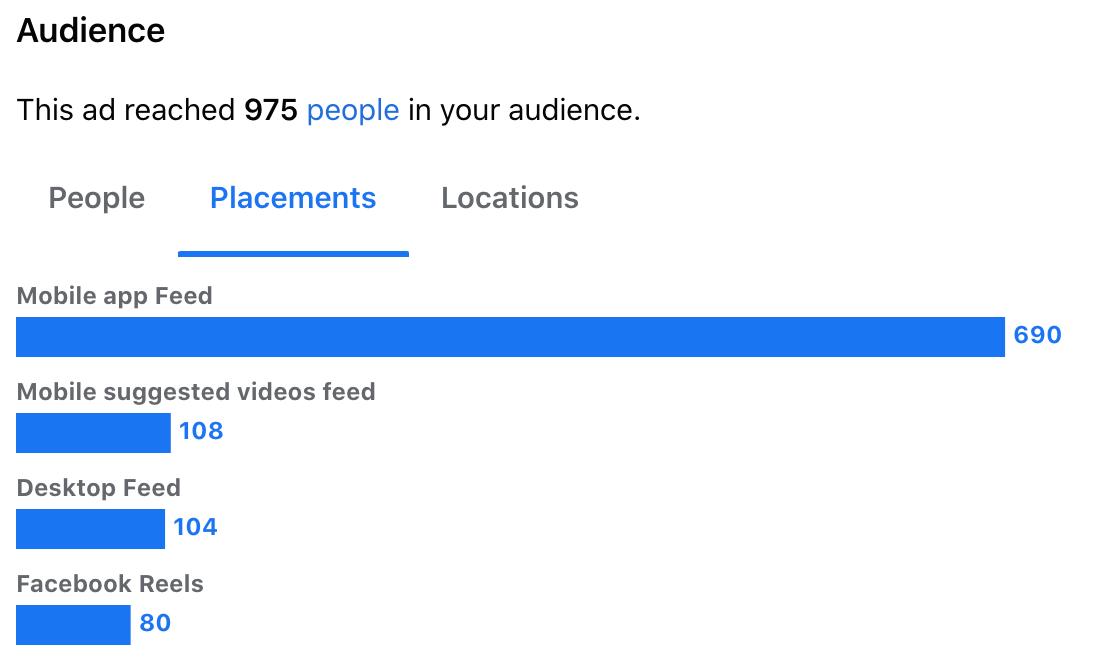Open the Locations tab
Viewport: 1110px width, 658px height.
(510, 198)
